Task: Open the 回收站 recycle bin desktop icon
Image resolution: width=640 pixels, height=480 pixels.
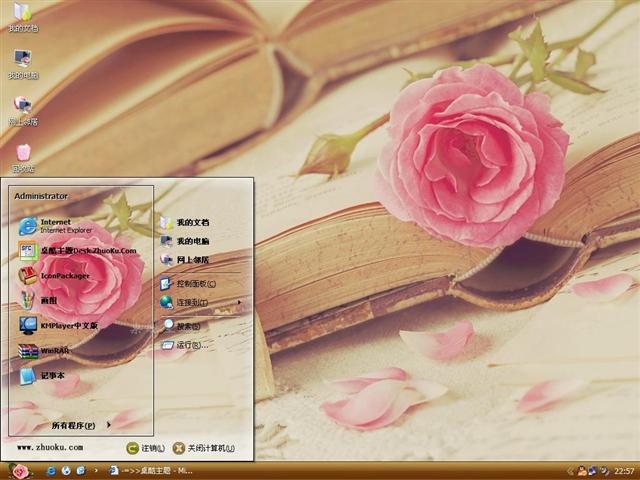Action: pyautogui.click(x=23, y=158)
